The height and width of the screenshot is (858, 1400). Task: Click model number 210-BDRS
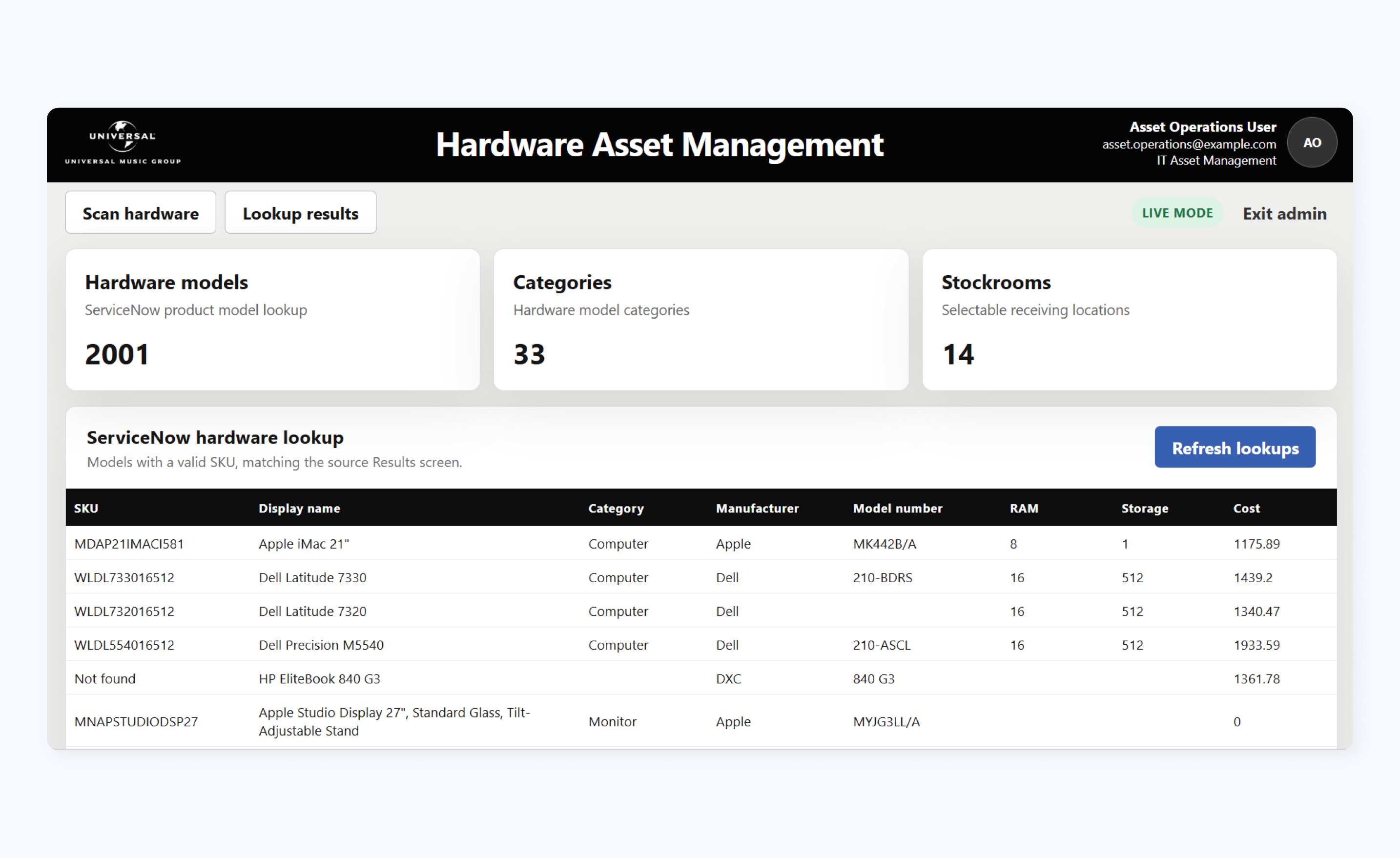[x=883, y=577]
